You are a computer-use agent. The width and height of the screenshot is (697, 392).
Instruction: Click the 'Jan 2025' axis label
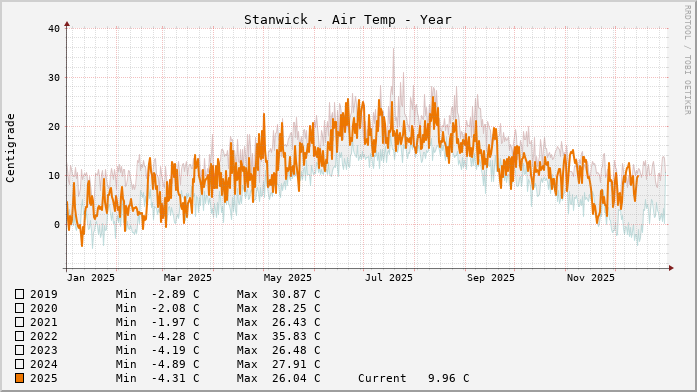click(91, 278)
